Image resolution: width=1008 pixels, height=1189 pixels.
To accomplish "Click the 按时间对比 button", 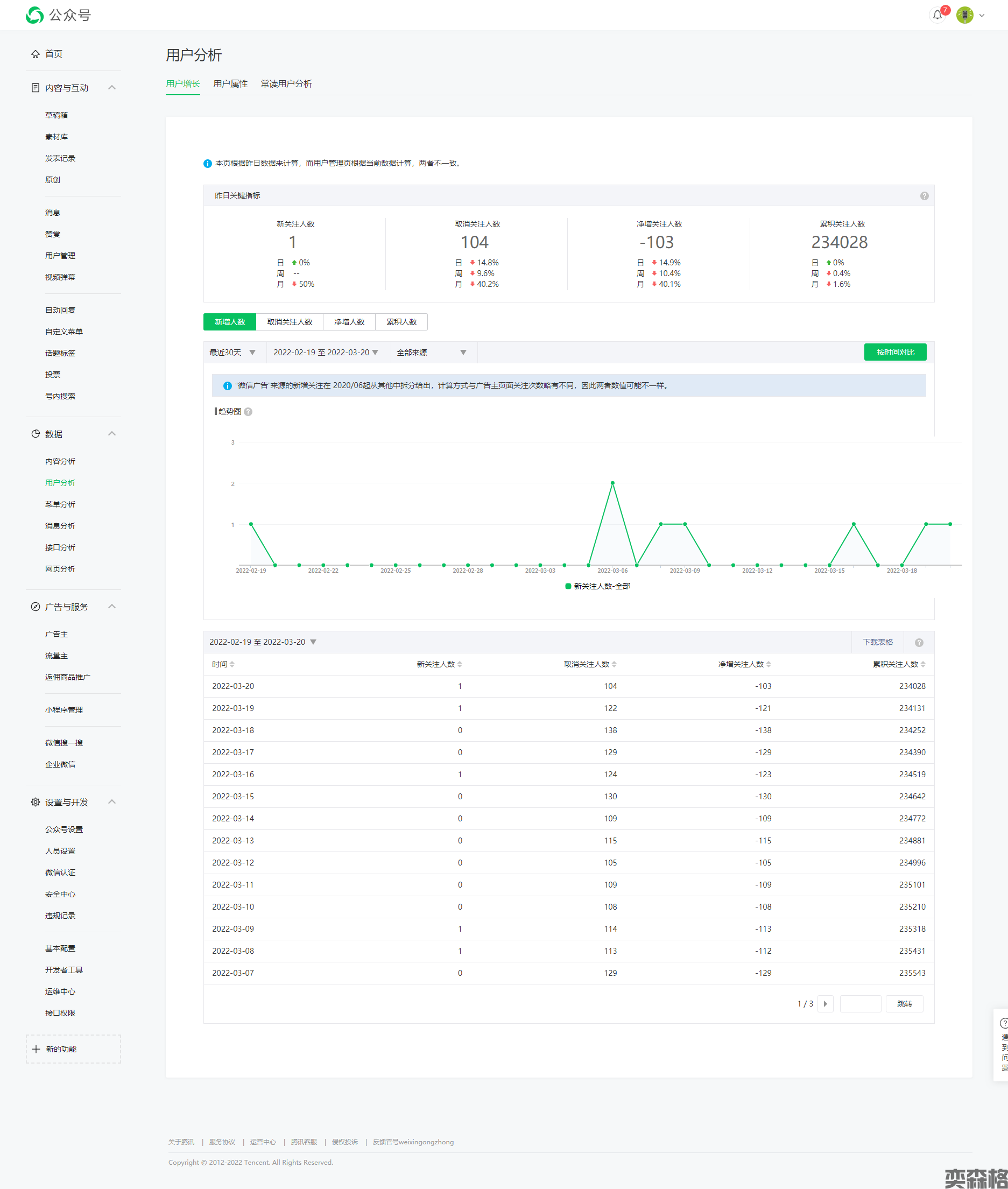I will tap(895, 353).
